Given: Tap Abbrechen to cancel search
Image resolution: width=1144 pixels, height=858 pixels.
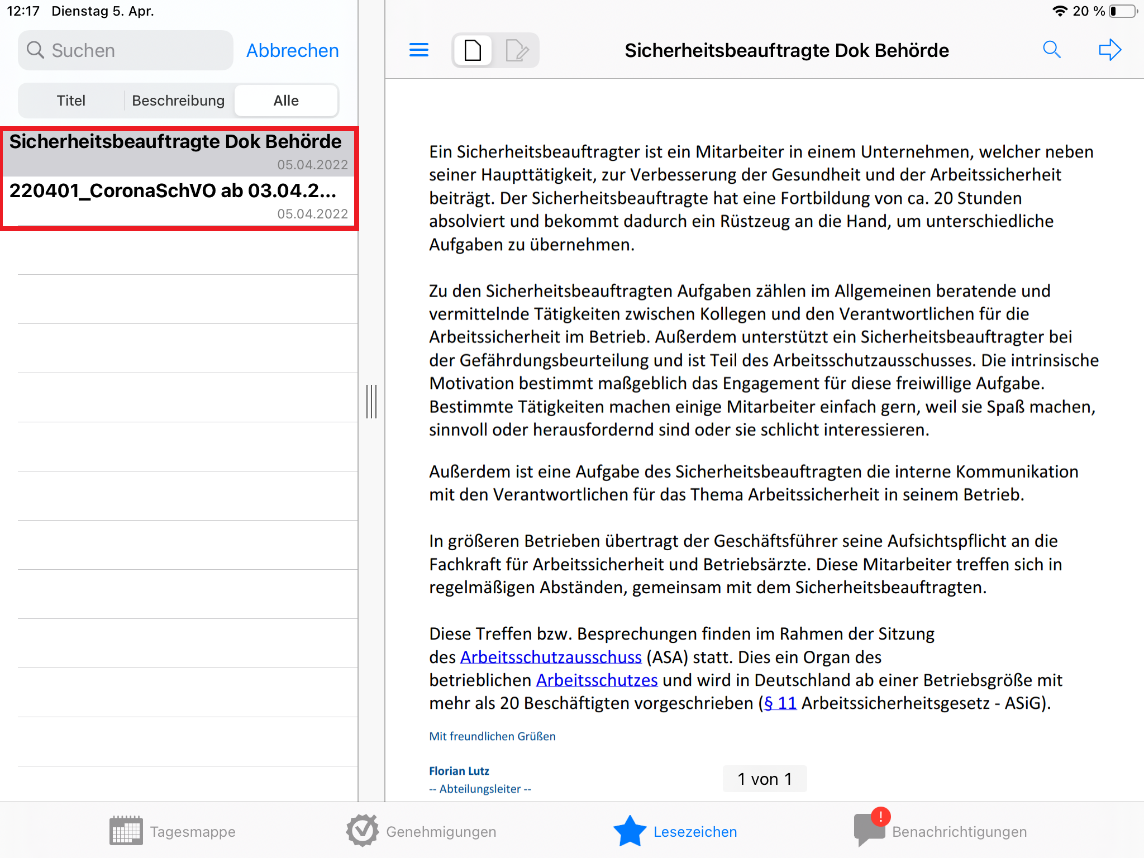Looking at the screenshot, I should [292, 50].
